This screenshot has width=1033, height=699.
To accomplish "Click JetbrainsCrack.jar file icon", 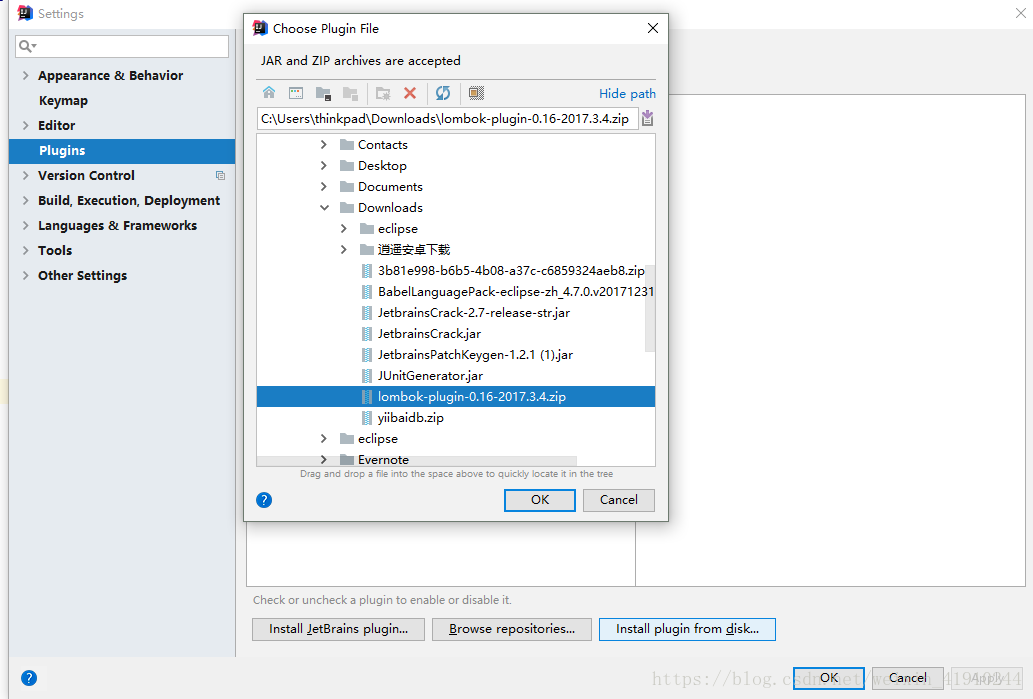I will [367, 333].
